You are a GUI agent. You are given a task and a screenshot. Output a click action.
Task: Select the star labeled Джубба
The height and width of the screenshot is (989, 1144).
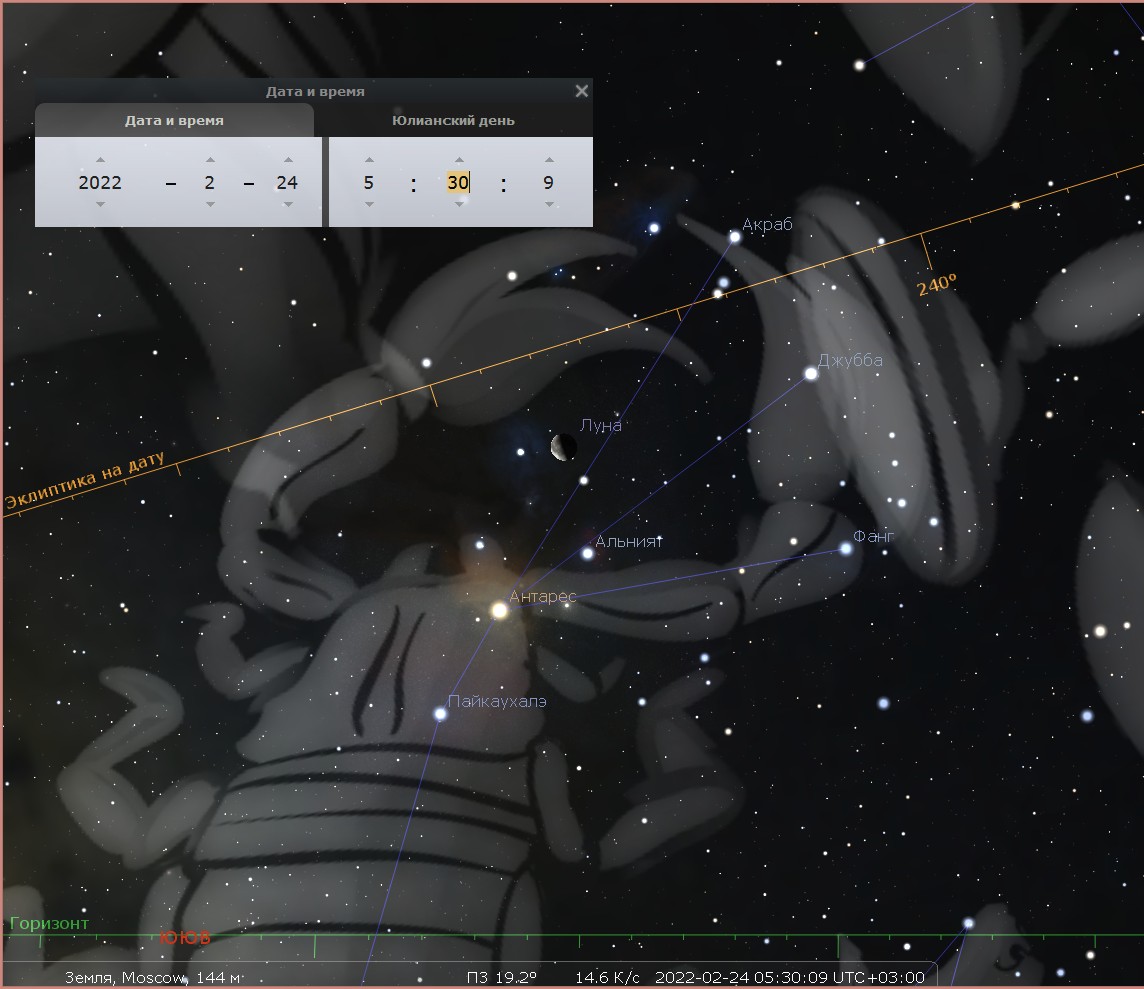811,373
